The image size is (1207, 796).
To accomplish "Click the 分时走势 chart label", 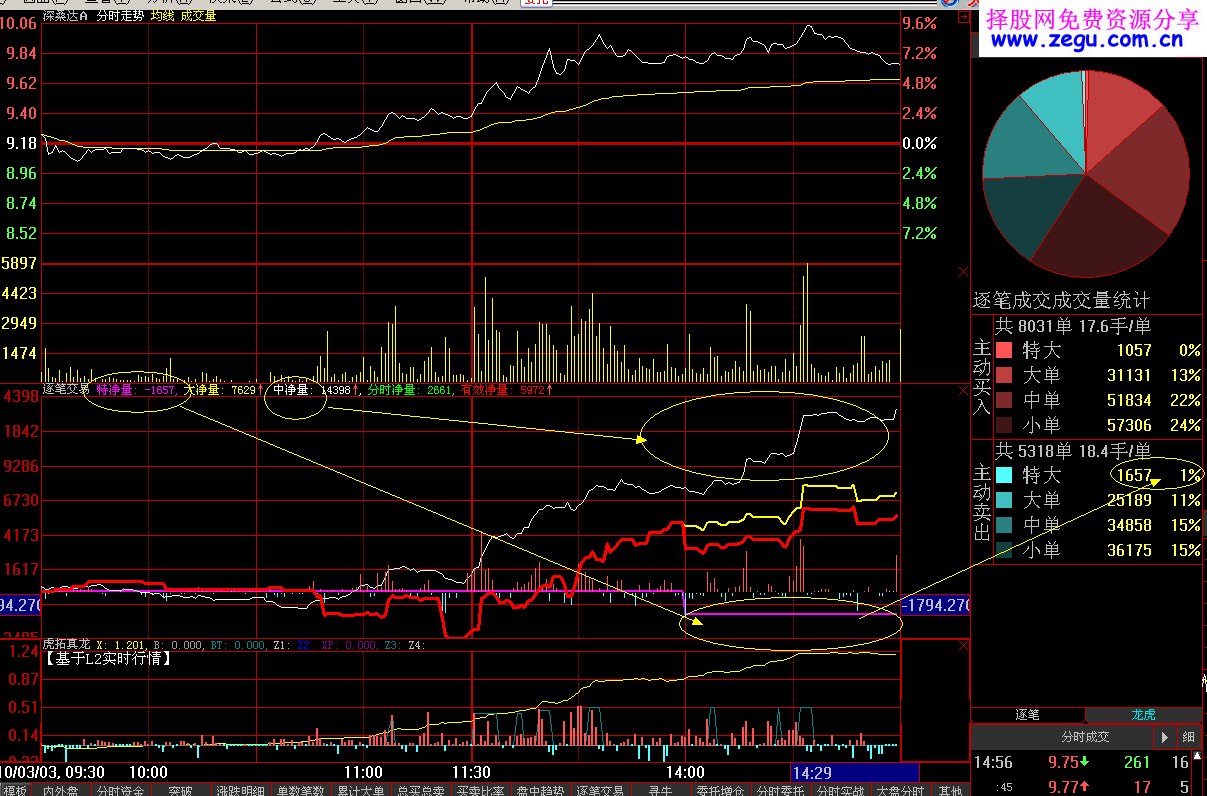I will click(120, 16).
